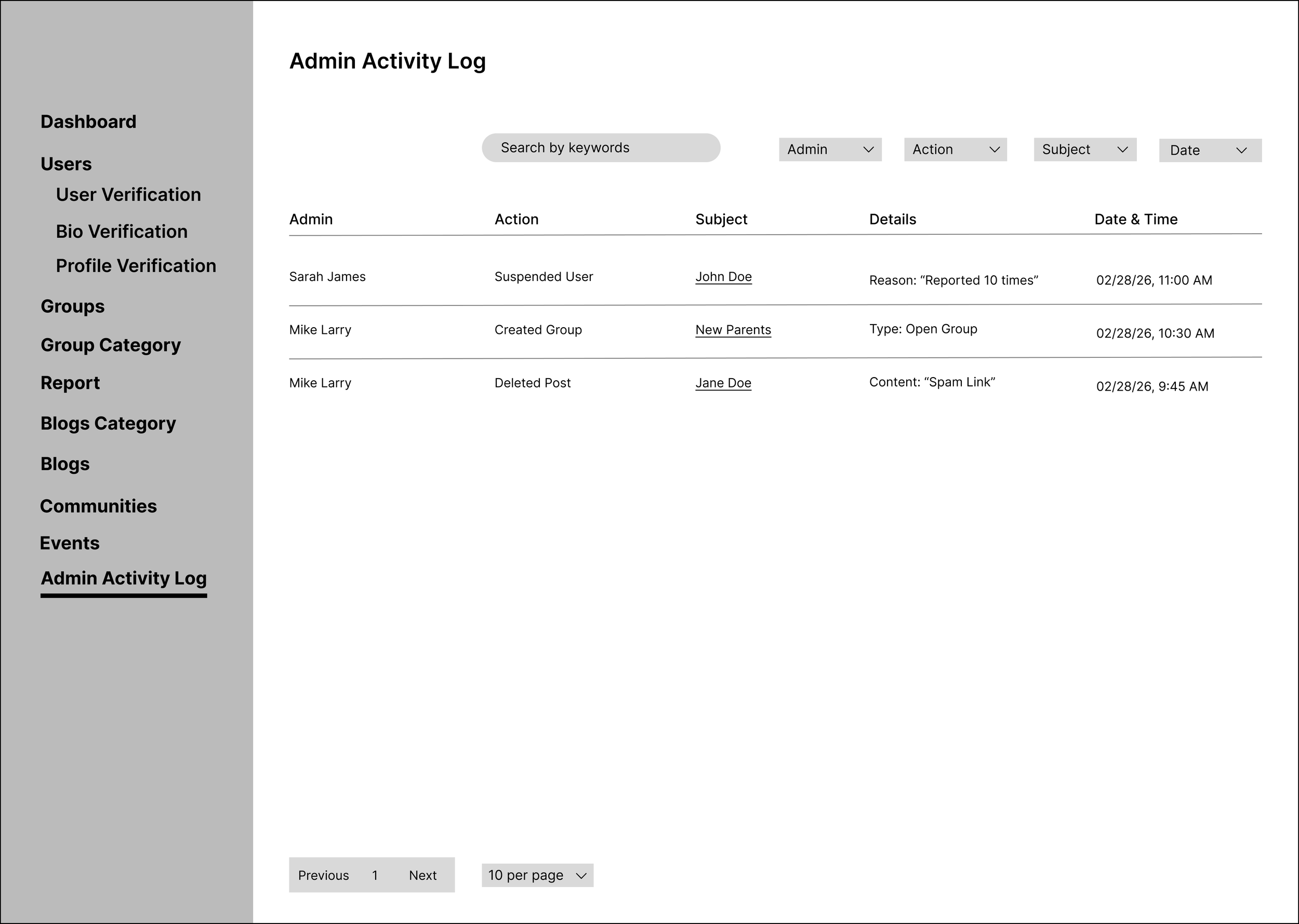
Task: Change the 10 per page selector
Action: pyautogui.click(x=537, y=875)
